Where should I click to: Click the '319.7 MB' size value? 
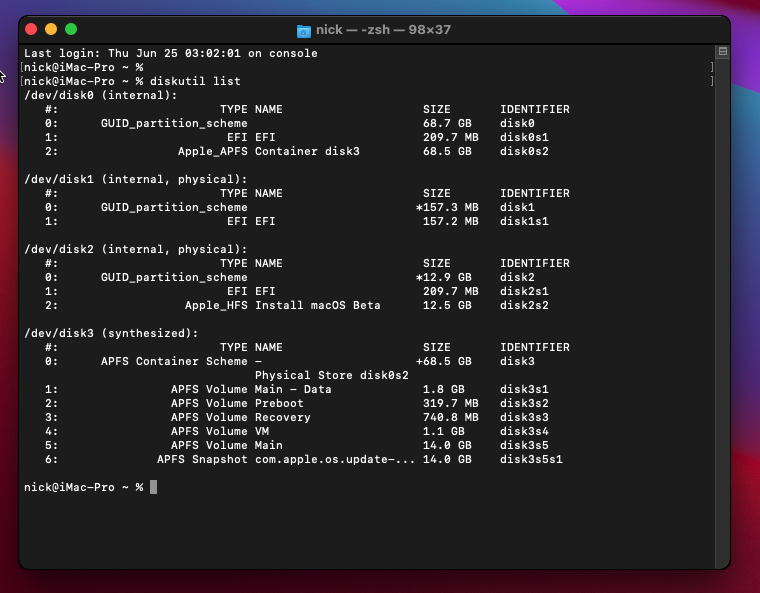[451, 403]
